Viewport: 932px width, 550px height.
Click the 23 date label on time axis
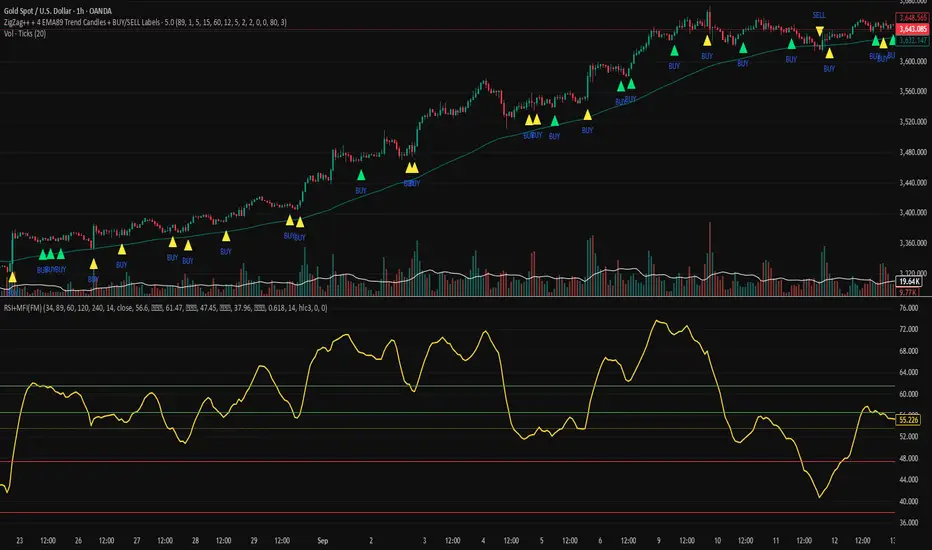[x=20, y=540]
